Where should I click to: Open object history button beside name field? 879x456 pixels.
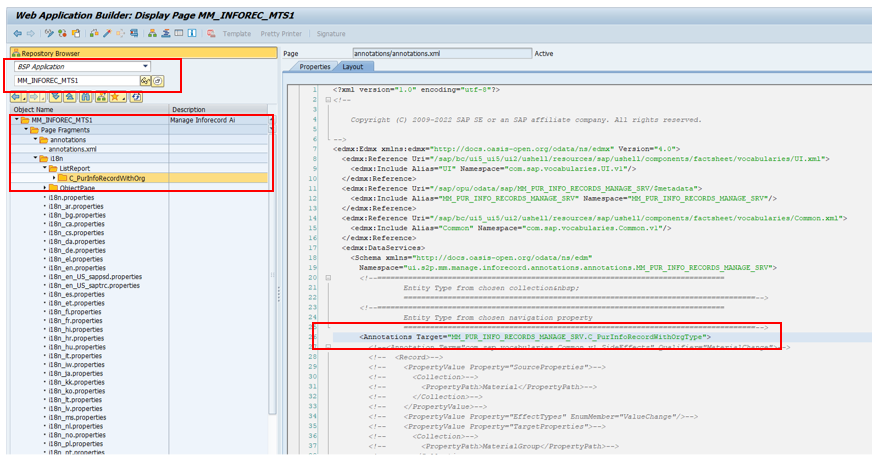point(158,81)
